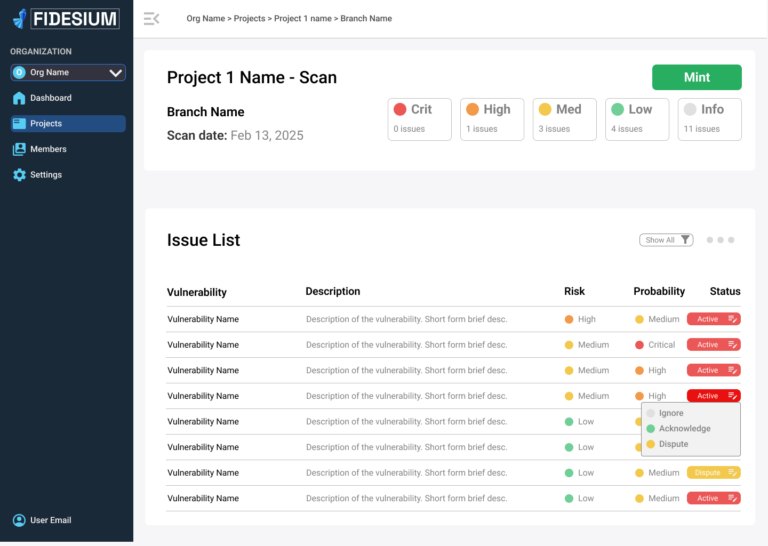Click the Branch Name breadcrumb
Screen dimensions: 768x546
click(366, 19)
